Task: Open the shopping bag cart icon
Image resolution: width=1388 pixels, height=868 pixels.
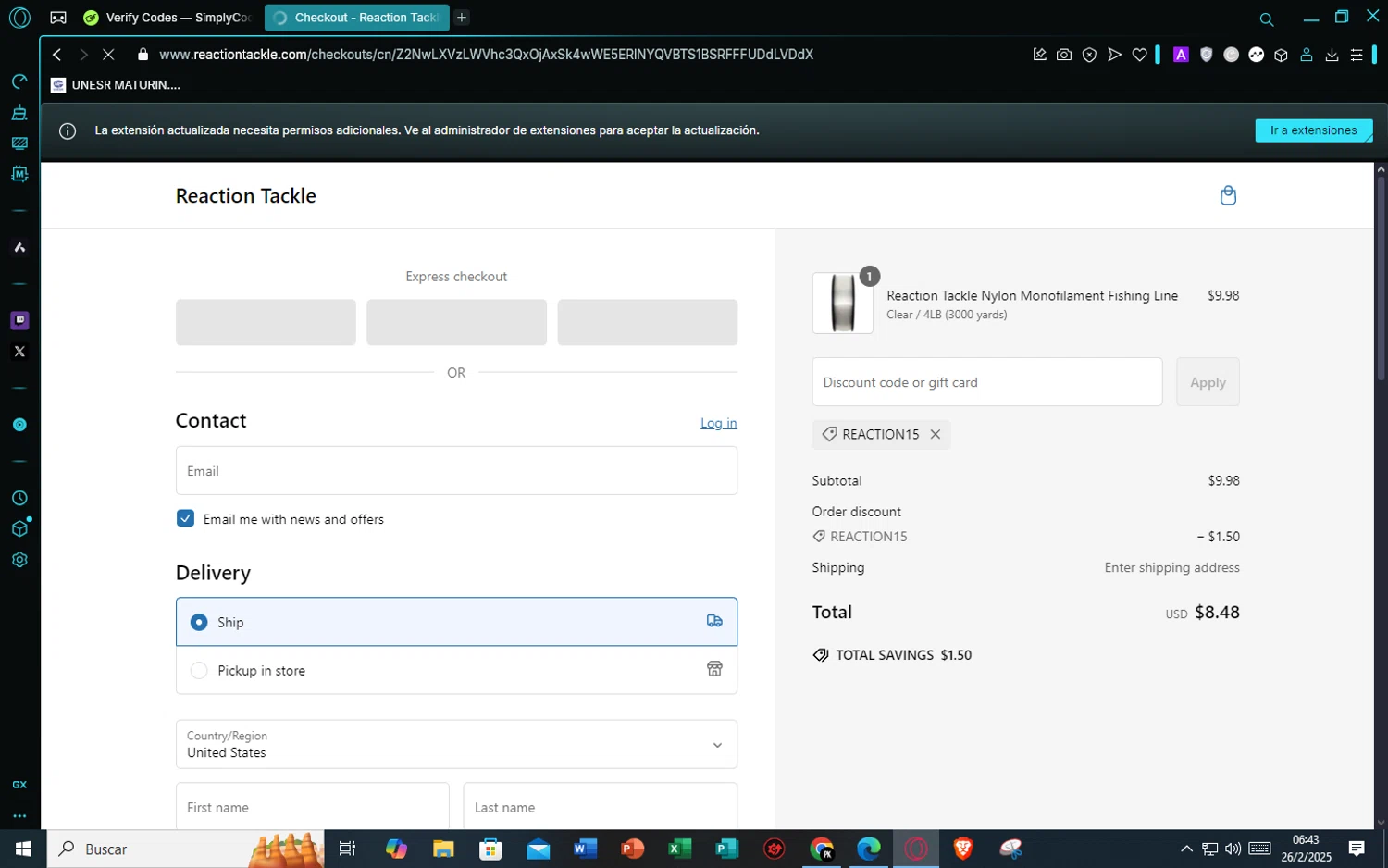Action: pyautogui.click(x=1228, y=195)
